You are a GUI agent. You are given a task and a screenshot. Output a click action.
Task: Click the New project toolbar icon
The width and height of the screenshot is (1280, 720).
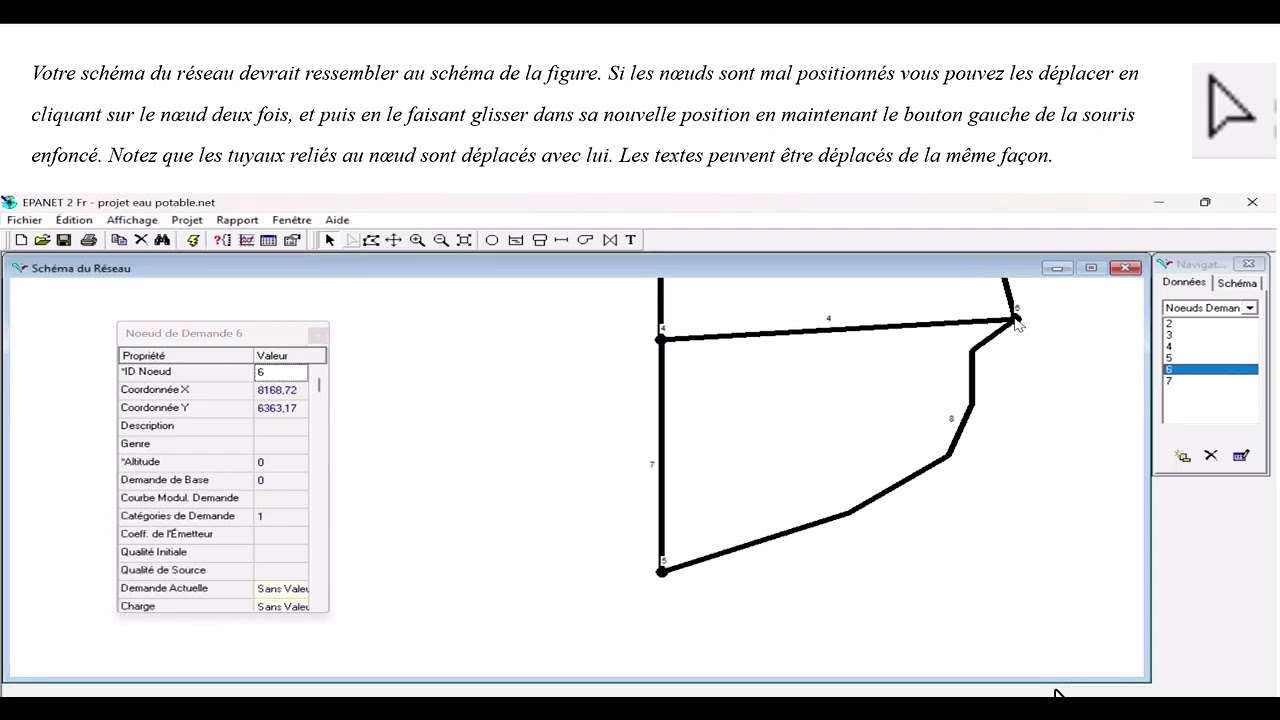21,240
